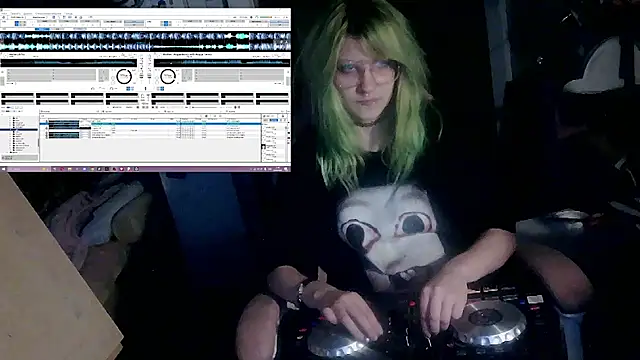640x360 pixels.
Task: Trigger first top-row sampler pad, left bank
Action: (18, 96)
